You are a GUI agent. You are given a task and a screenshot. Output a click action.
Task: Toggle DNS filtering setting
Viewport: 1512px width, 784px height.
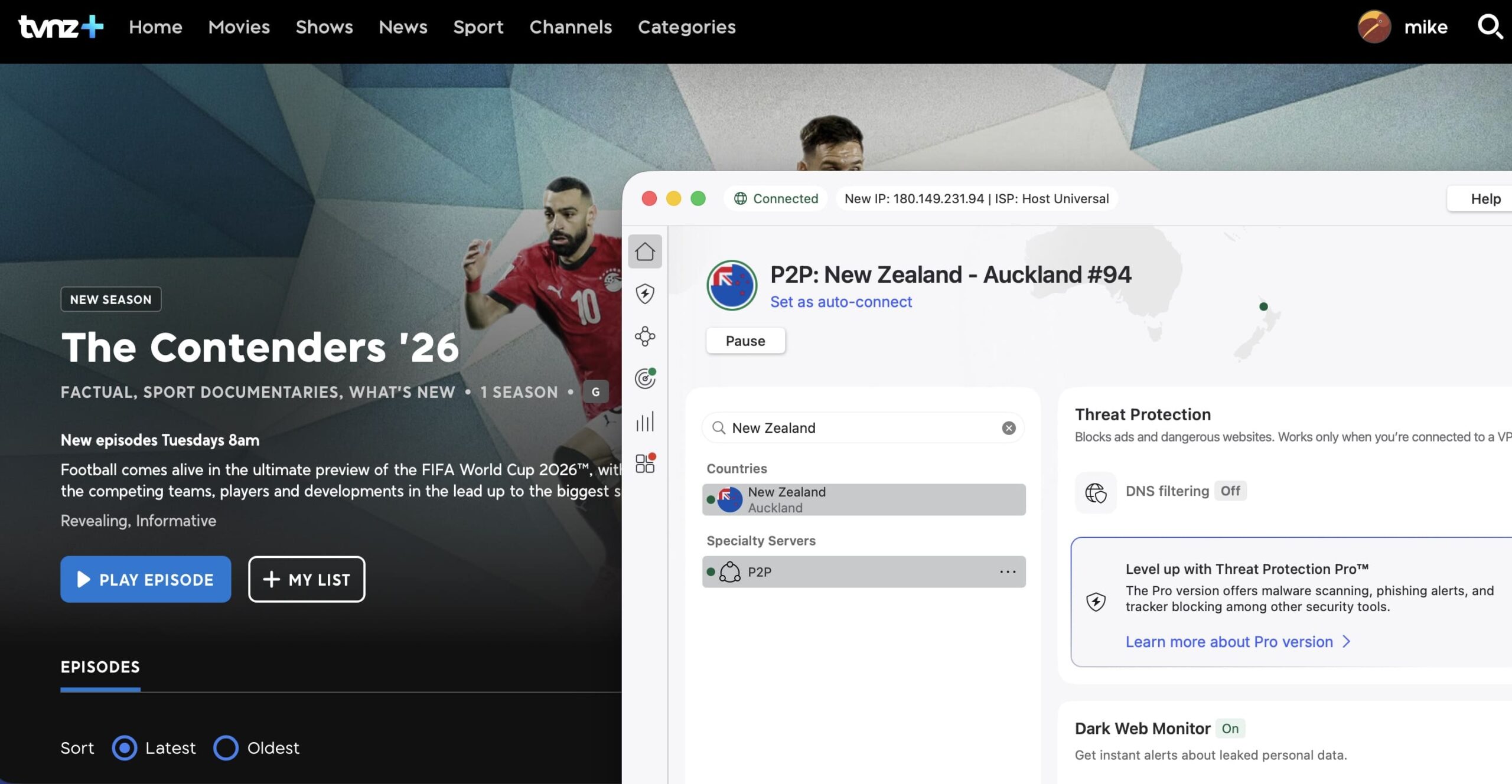pyautogui.click(x=1230, y=491)
